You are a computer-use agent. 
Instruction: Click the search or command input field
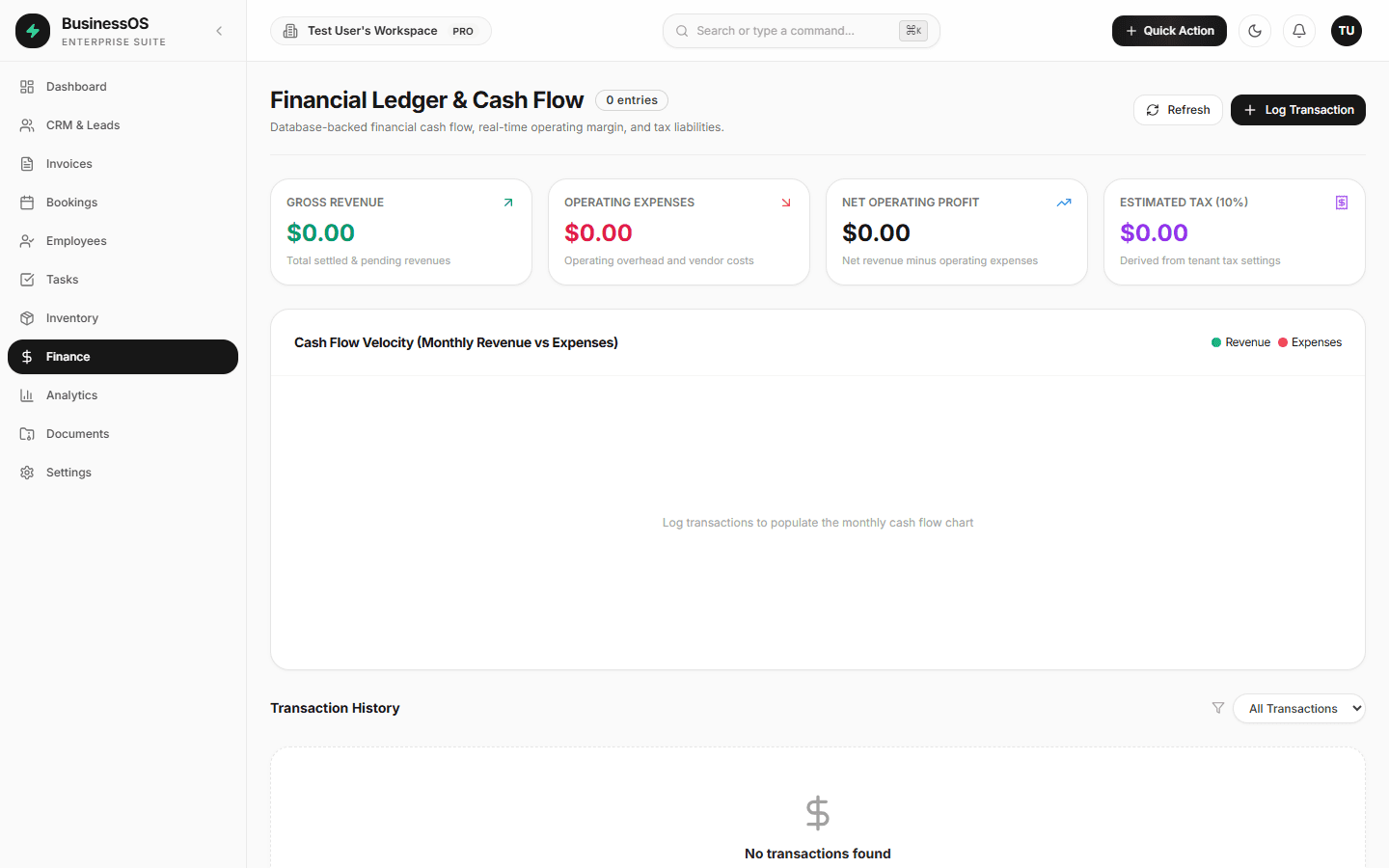801,31
